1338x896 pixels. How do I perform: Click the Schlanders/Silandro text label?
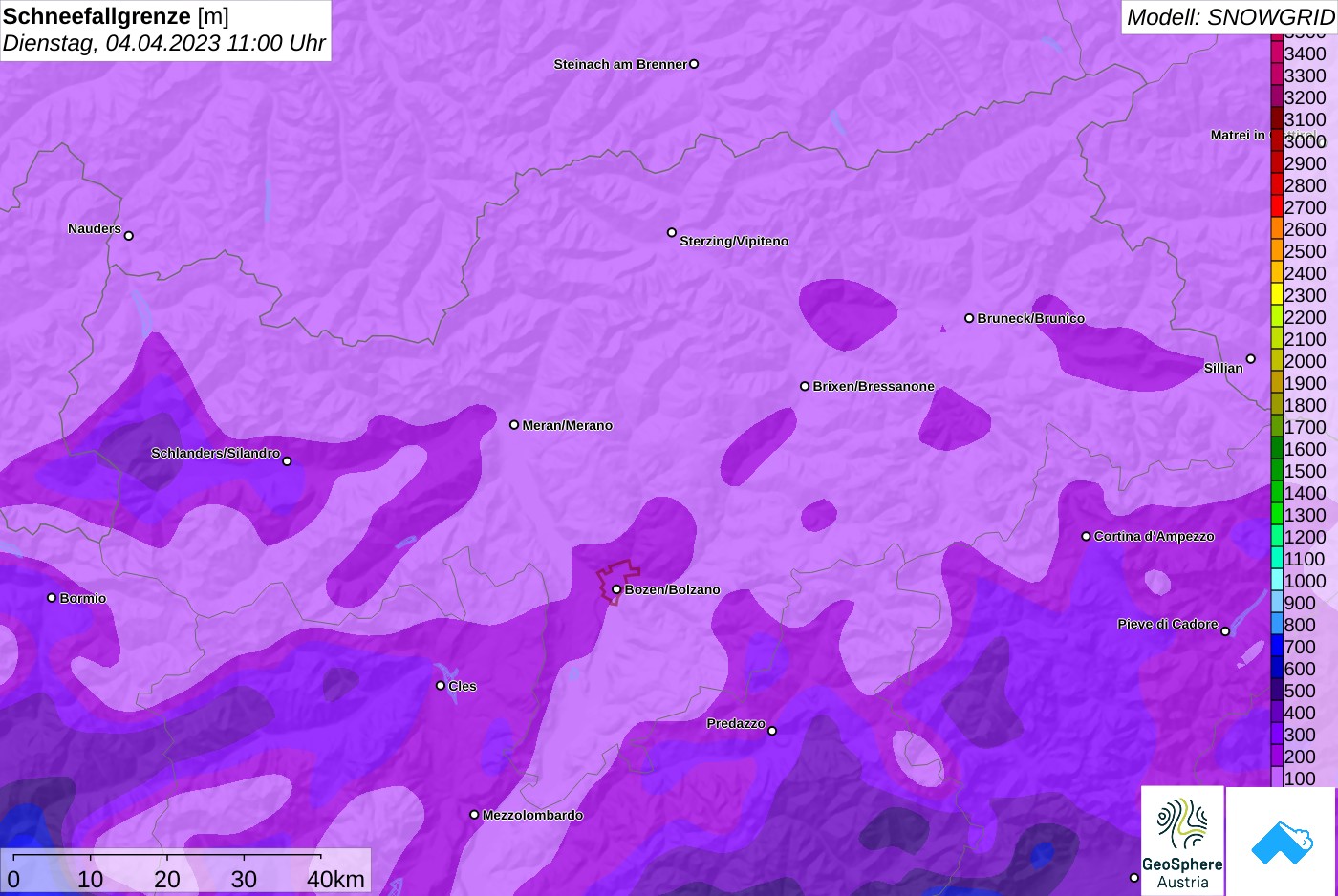(x=215, y=453)
